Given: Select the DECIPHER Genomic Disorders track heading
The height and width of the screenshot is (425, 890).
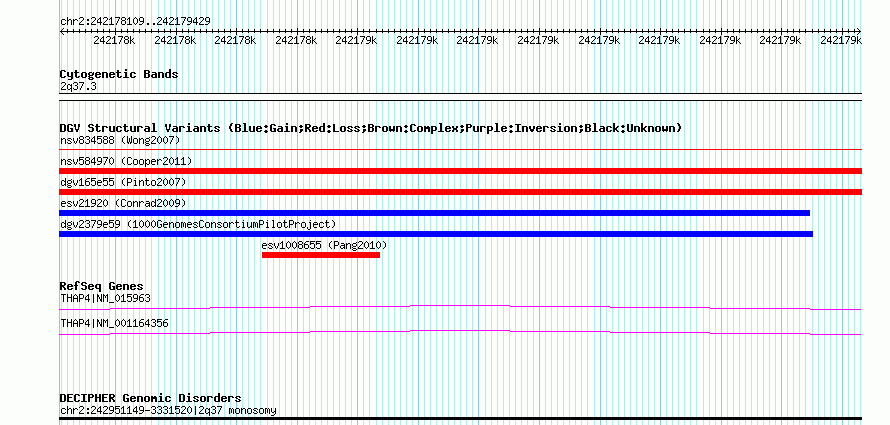Looking at the screenshot, I should click(x=150, y=398).
